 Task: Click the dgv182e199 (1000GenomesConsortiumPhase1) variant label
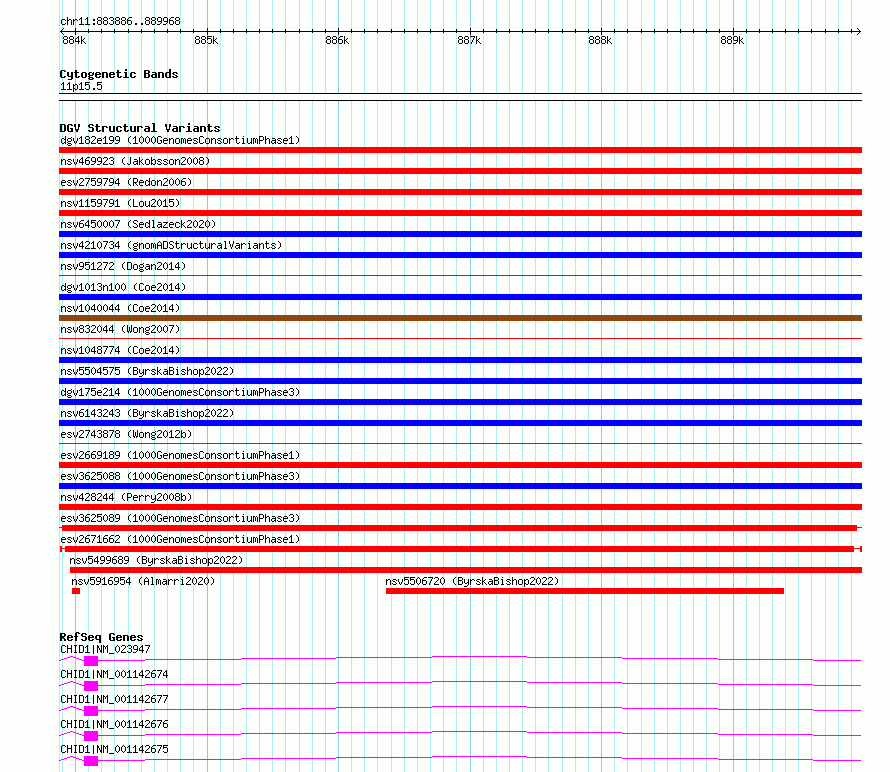coord(180,140)
